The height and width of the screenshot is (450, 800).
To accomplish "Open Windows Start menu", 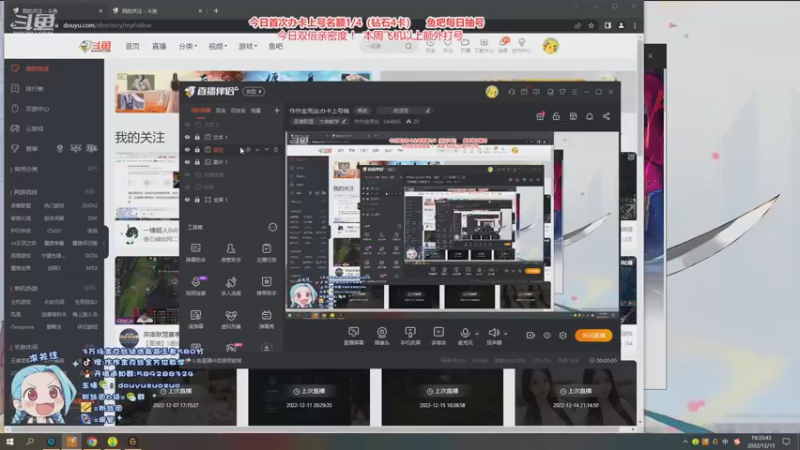I will click(10, 441).
